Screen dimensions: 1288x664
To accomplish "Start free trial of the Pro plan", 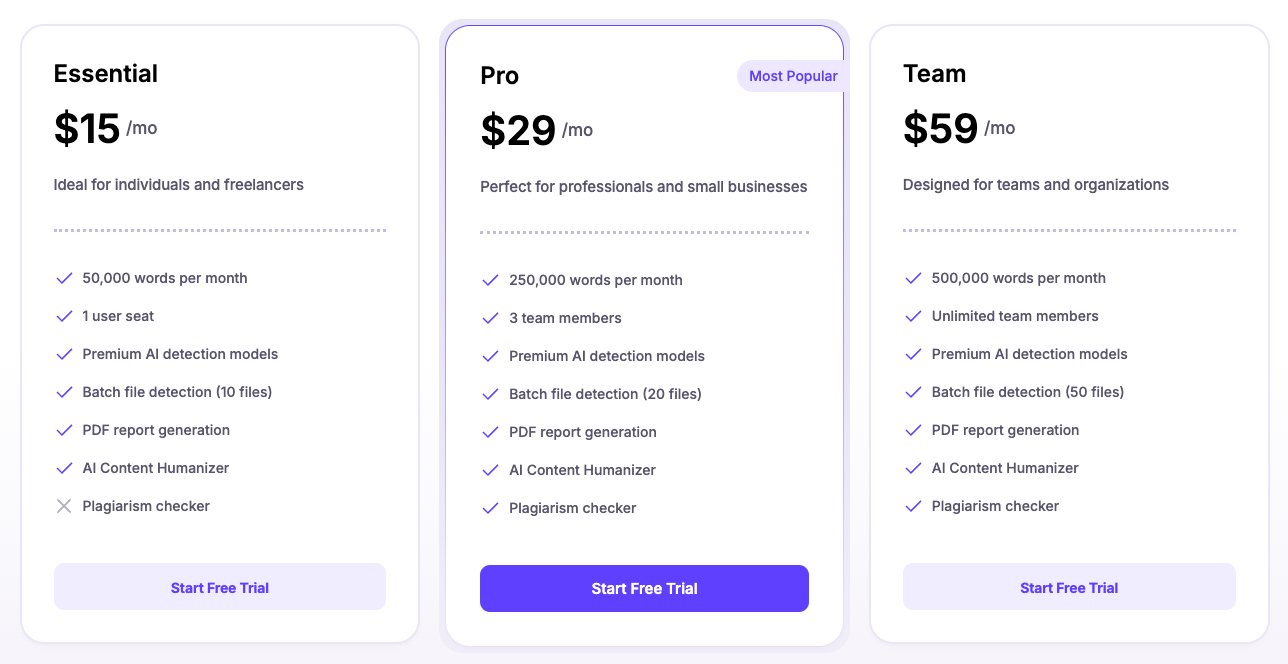I will tap(644, 589).
